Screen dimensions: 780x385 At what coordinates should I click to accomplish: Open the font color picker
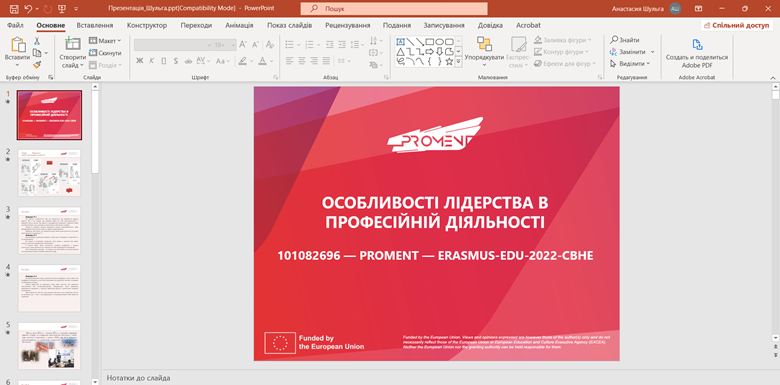click(x=264, y=61)
